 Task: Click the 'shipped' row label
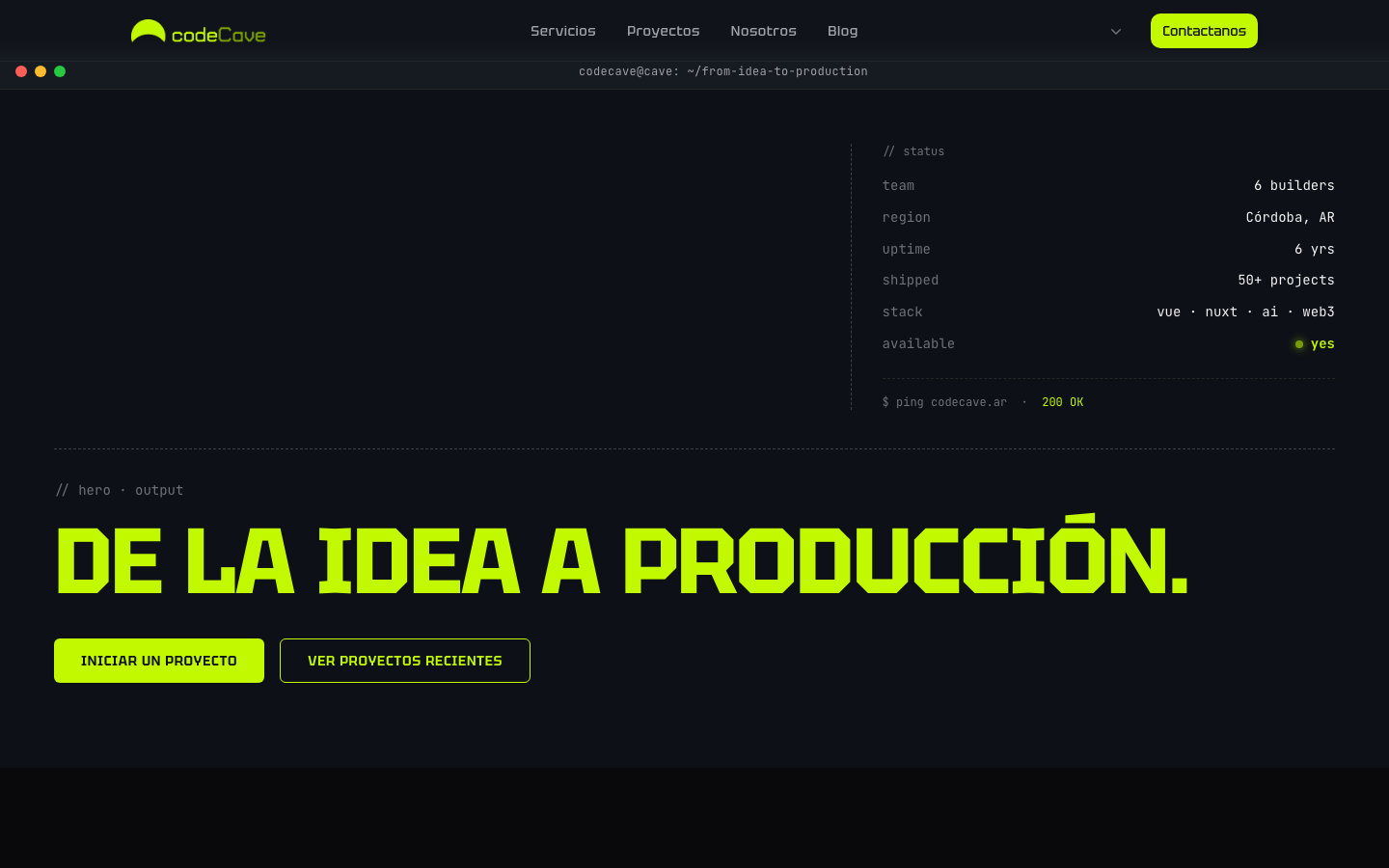point(911,280)
